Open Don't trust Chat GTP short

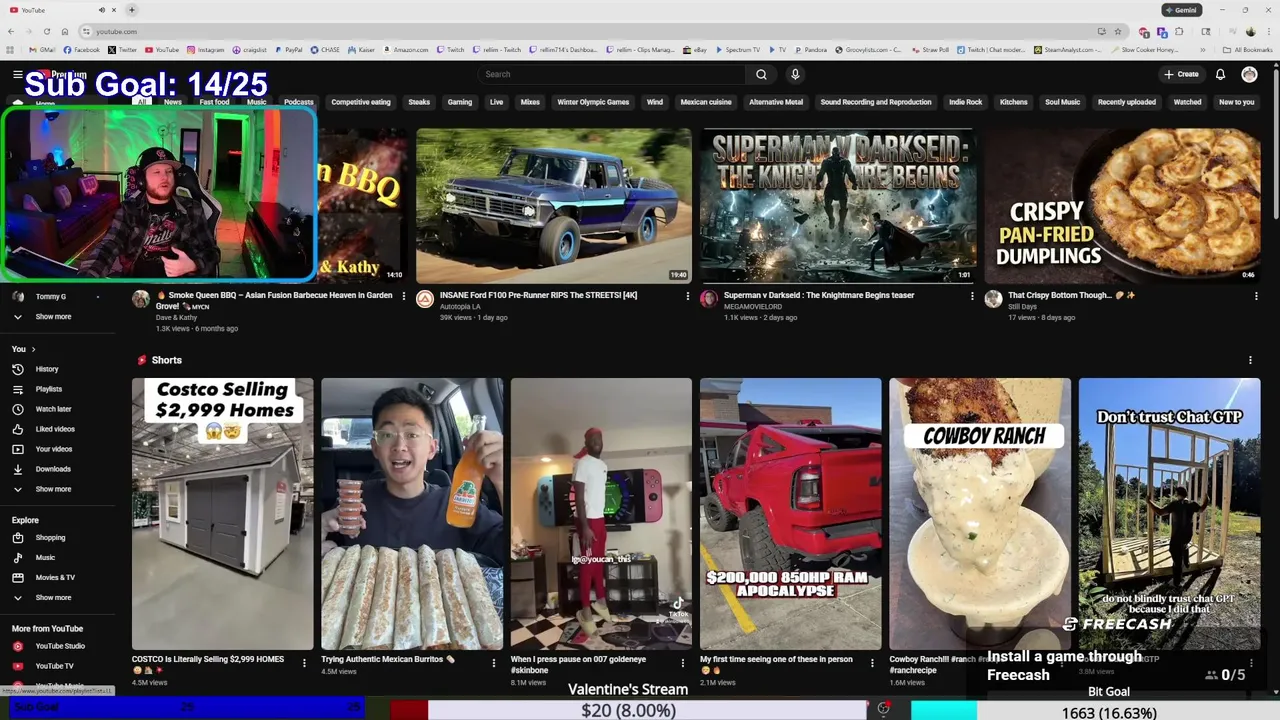pyautogui.click(x=1169, y=513)
